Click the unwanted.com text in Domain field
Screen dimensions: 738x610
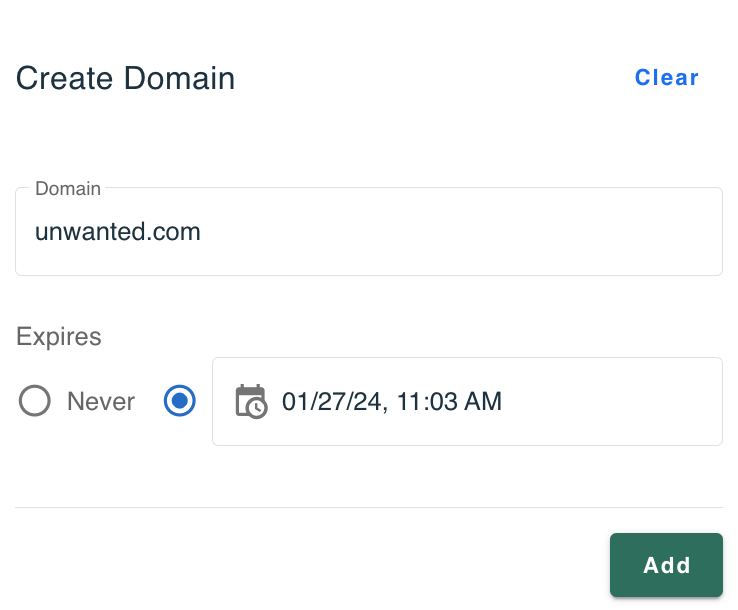118,232
